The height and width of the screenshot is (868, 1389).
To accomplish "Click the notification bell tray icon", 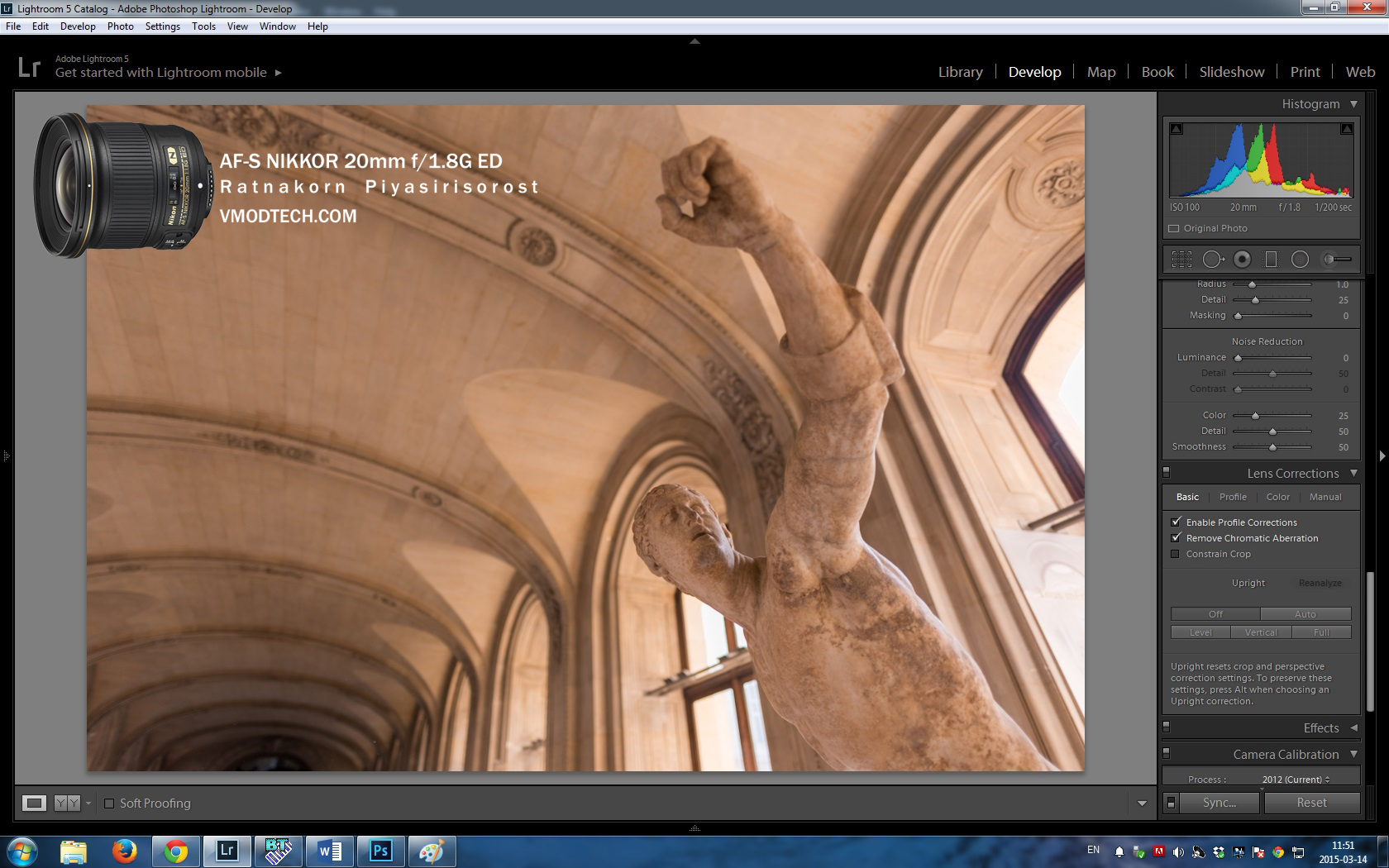I will 1119,851.
